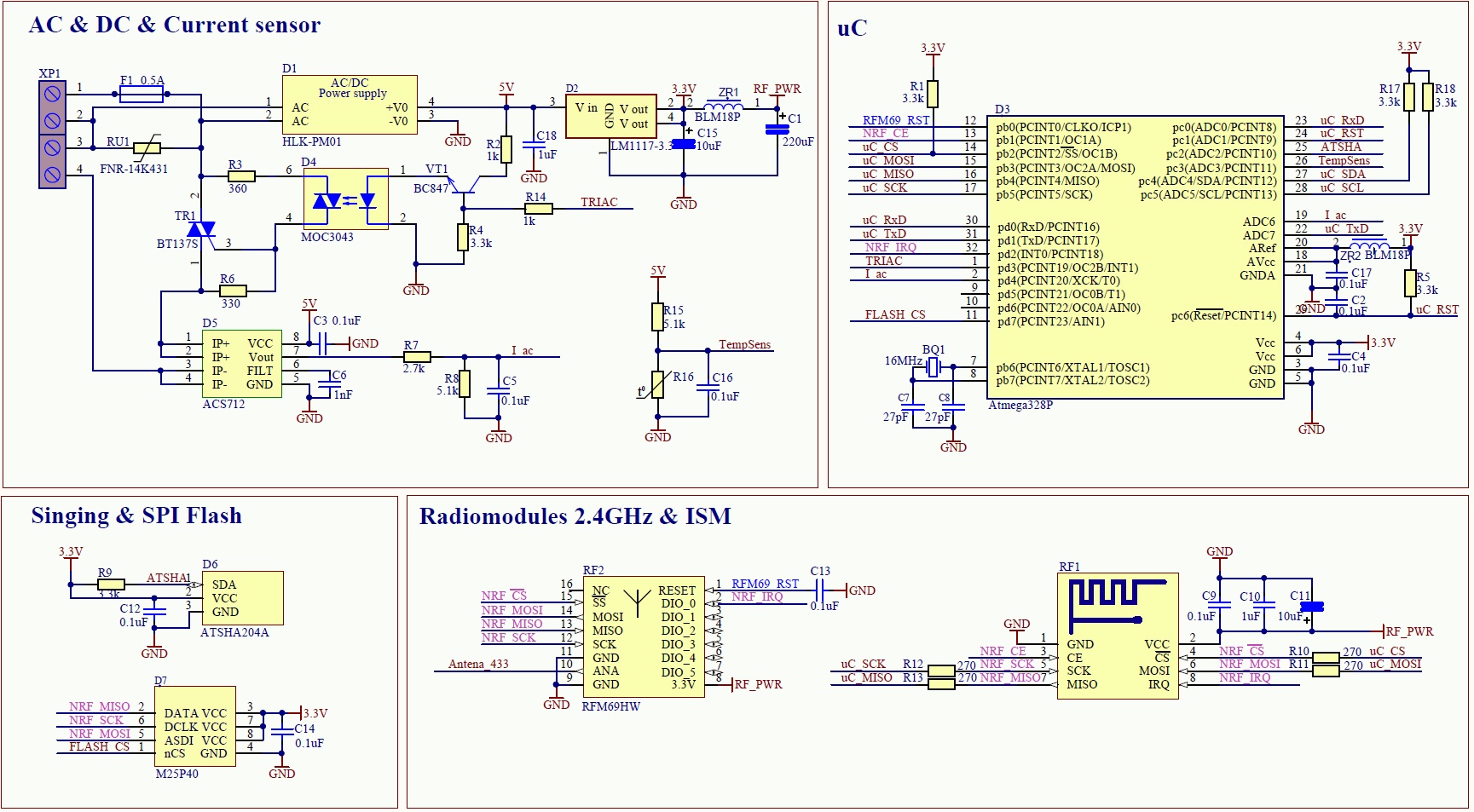Click the BQ1 16MHz crystal symbol

tap(934, 365)
